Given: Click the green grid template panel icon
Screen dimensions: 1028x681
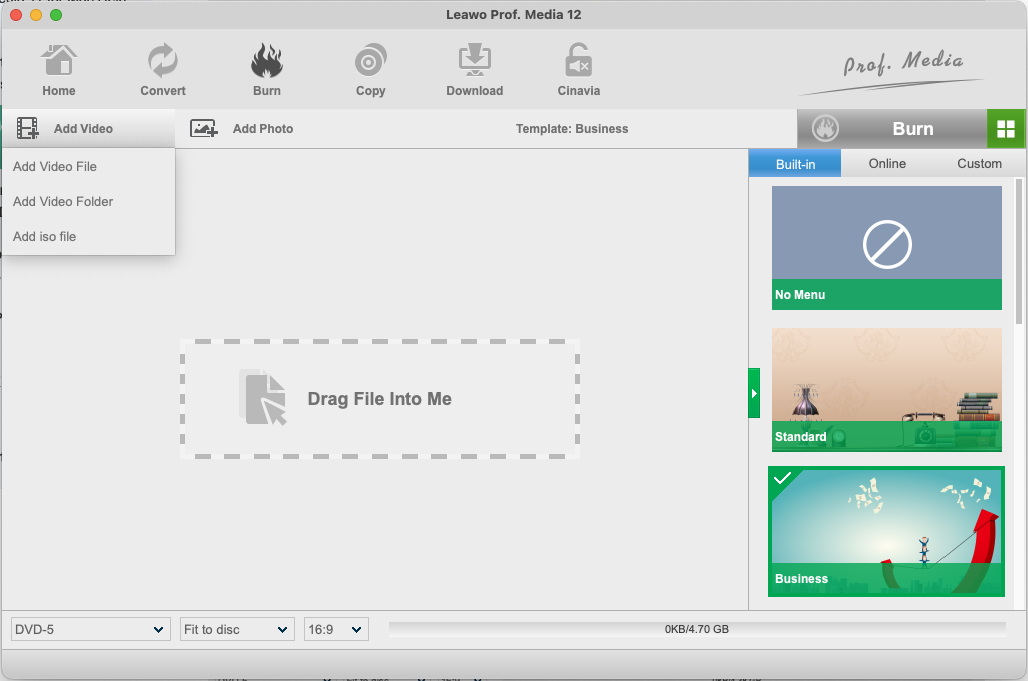Looking at the screenshot, I should click(x=1006, y=129).
